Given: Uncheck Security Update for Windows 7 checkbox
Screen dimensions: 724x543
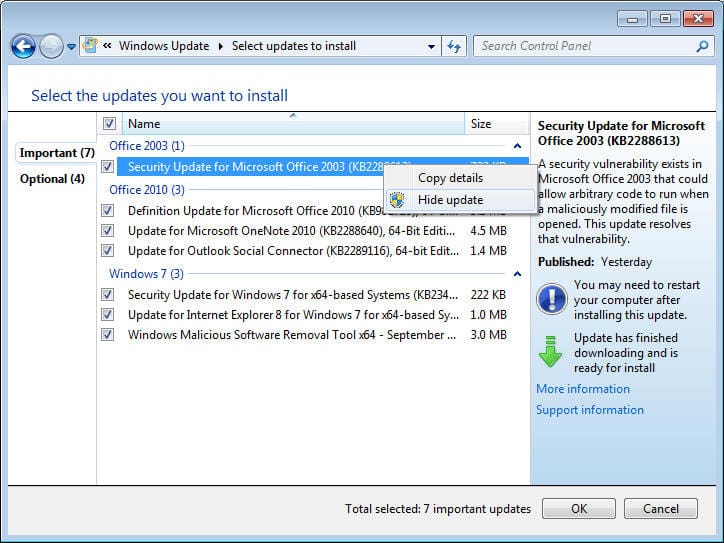Looking at the screenshot, I should pos(108,295).
